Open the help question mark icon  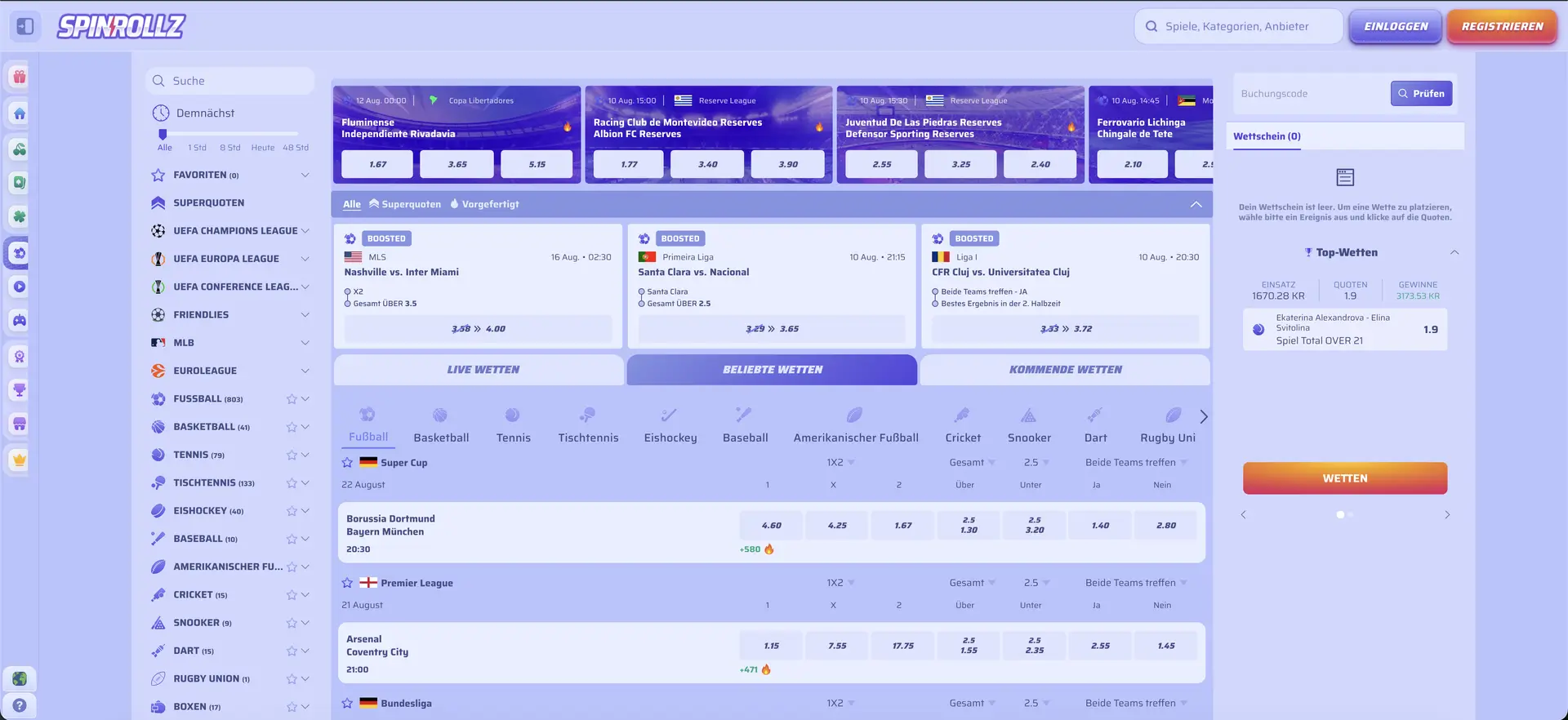(20, 705)
